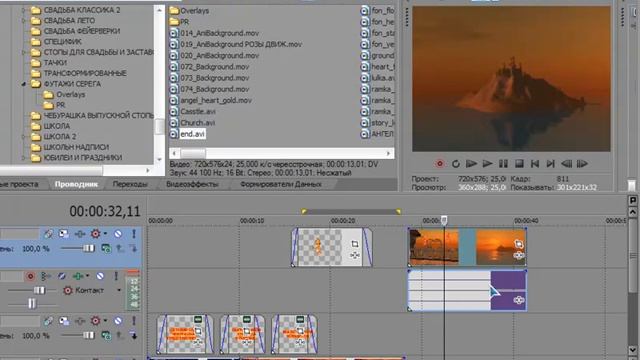
Task: Click compositing mode icon on bottom video track
Action: tap(106, 336)
